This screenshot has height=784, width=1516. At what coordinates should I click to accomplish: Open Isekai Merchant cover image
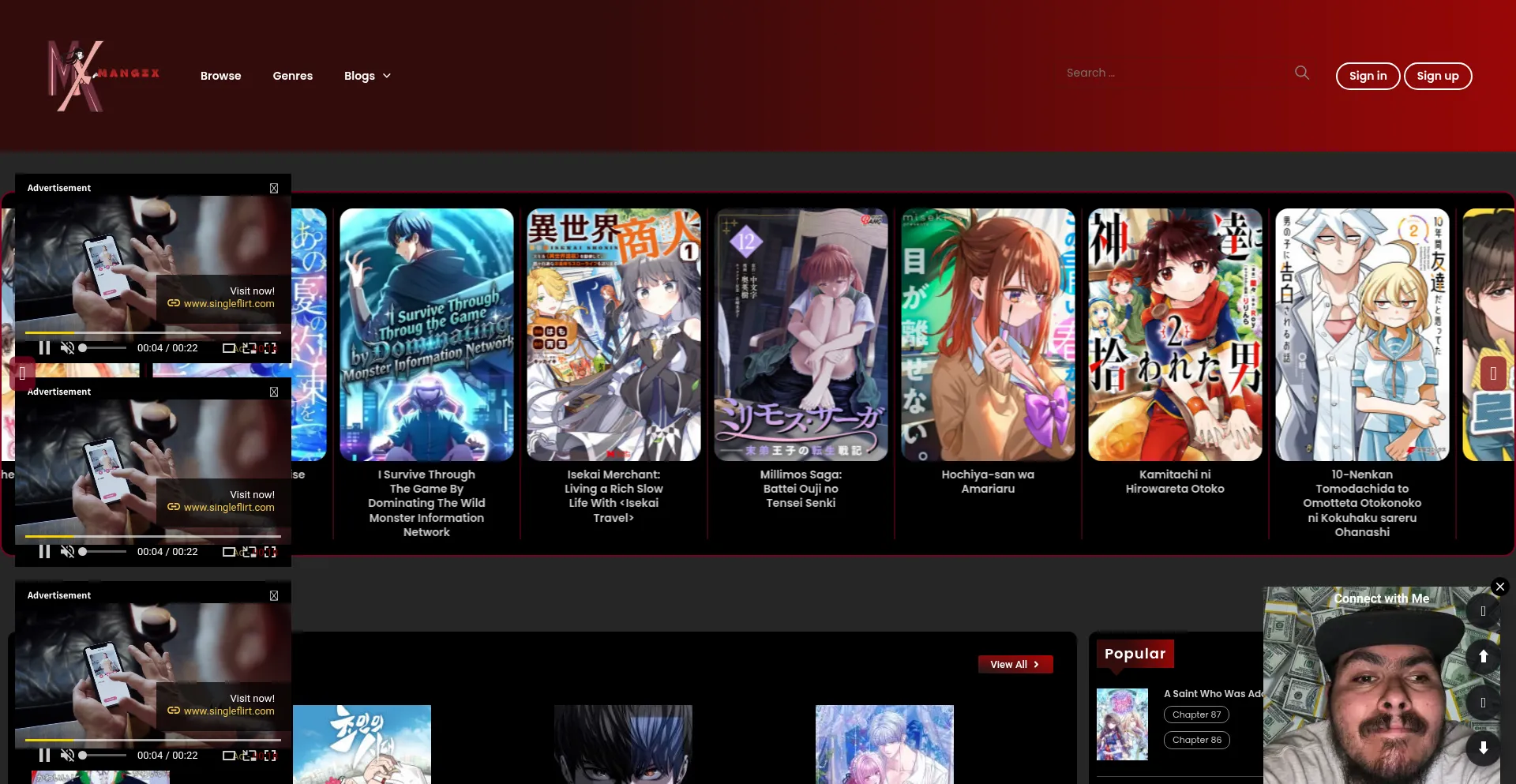[614, 335]
